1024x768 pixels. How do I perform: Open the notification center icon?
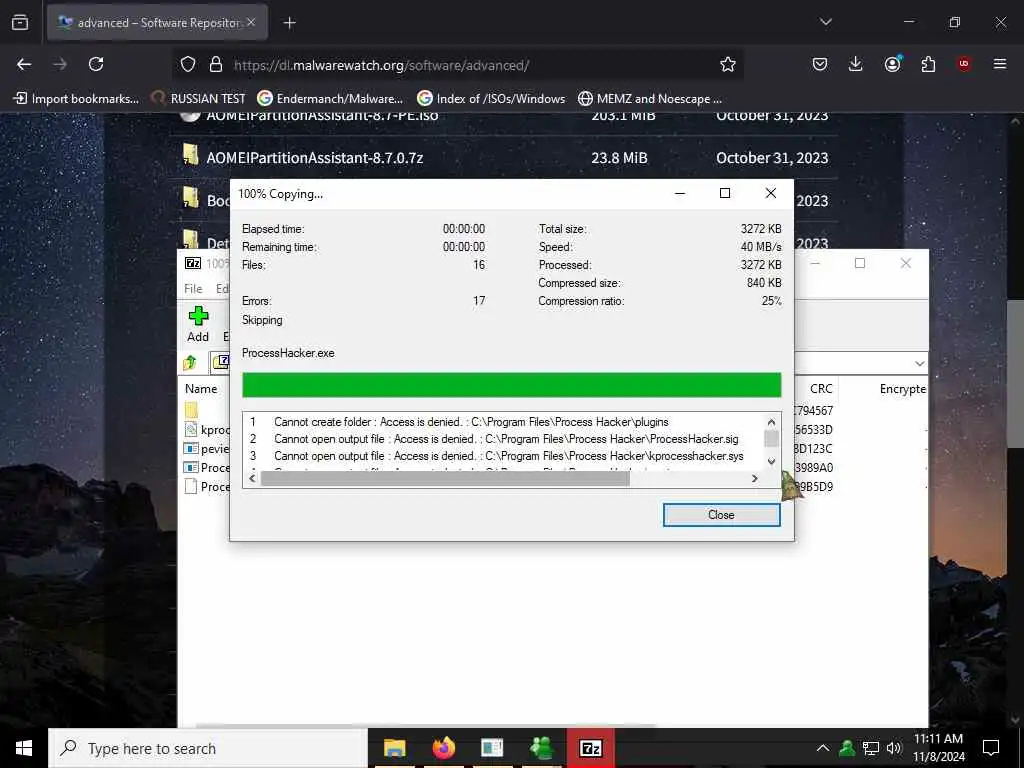(991, 748)
